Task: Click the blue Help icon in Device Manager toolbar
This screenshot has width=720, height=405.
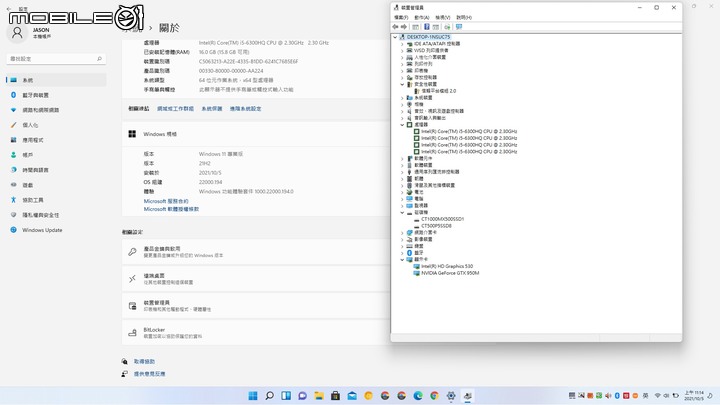Action: pos(427,27)
